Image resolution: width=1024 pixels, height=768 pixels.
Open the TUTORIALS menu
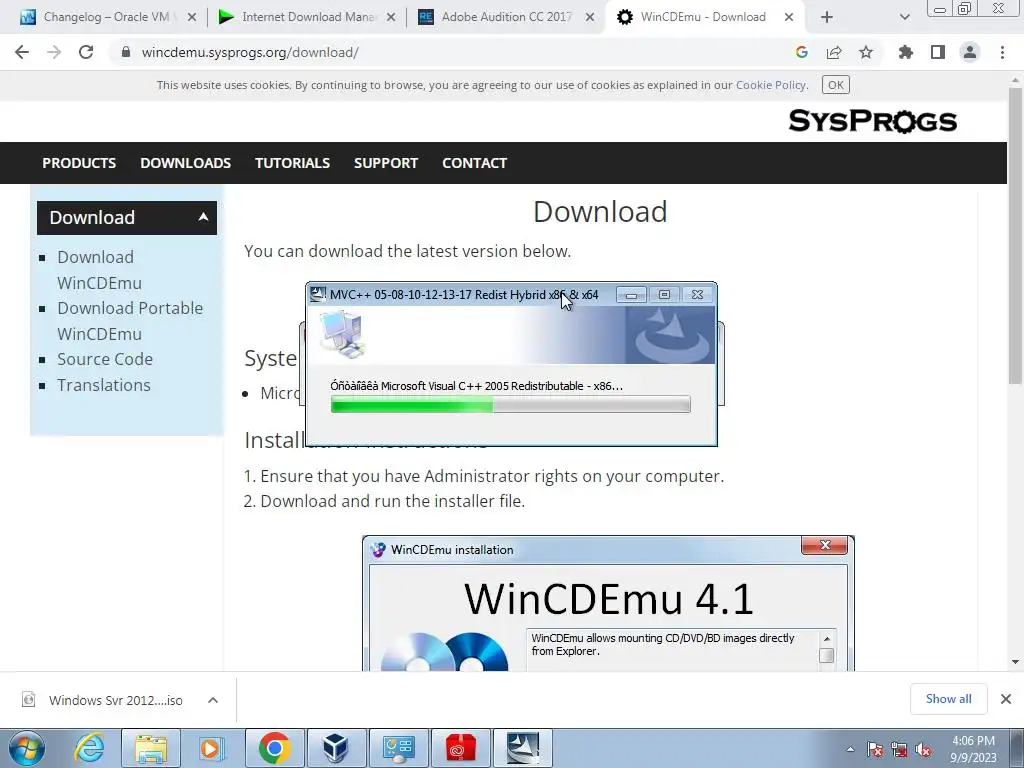point(292,163)
